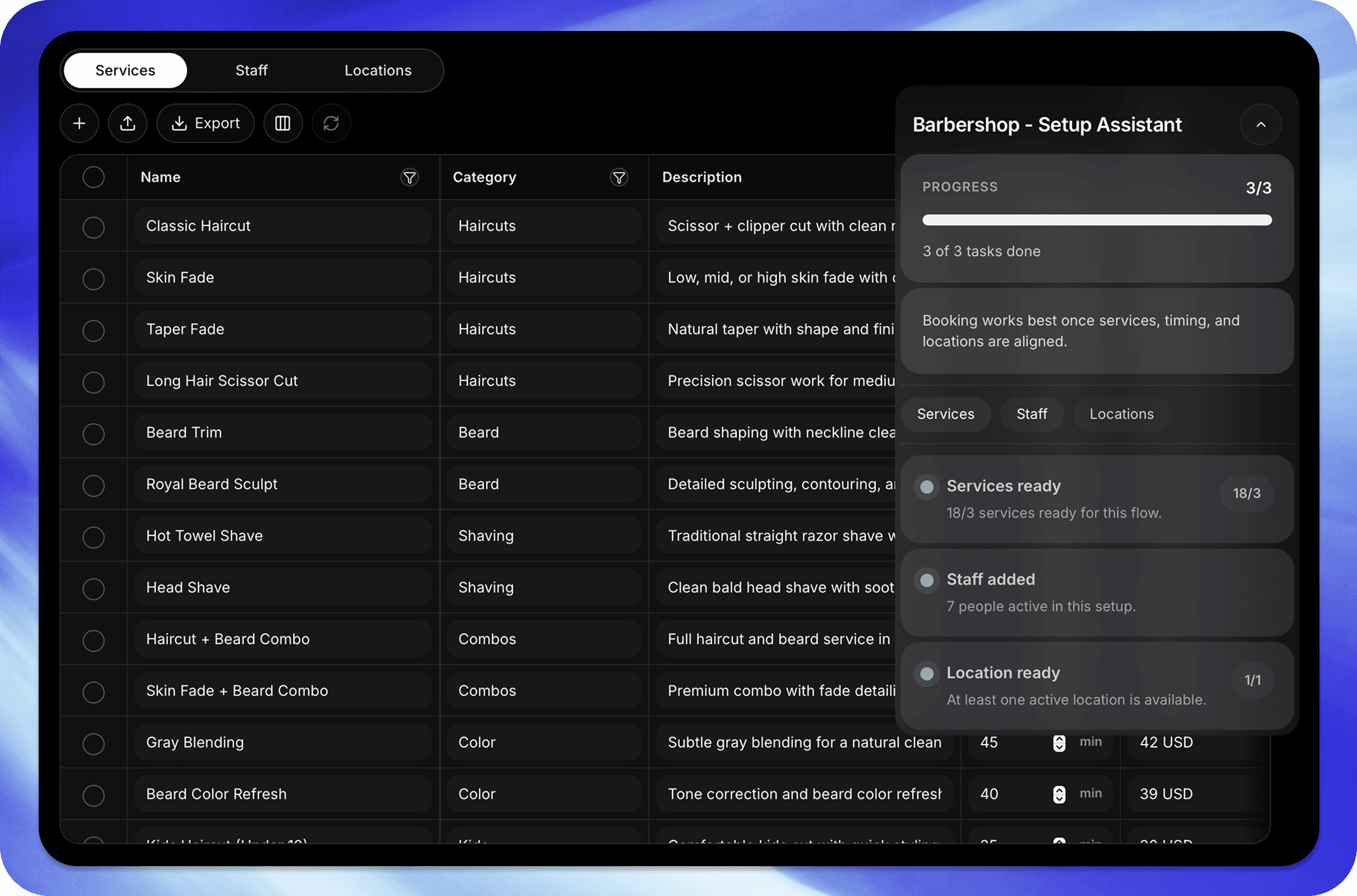Switch to the Locations tab

click(x=378, y=70)
